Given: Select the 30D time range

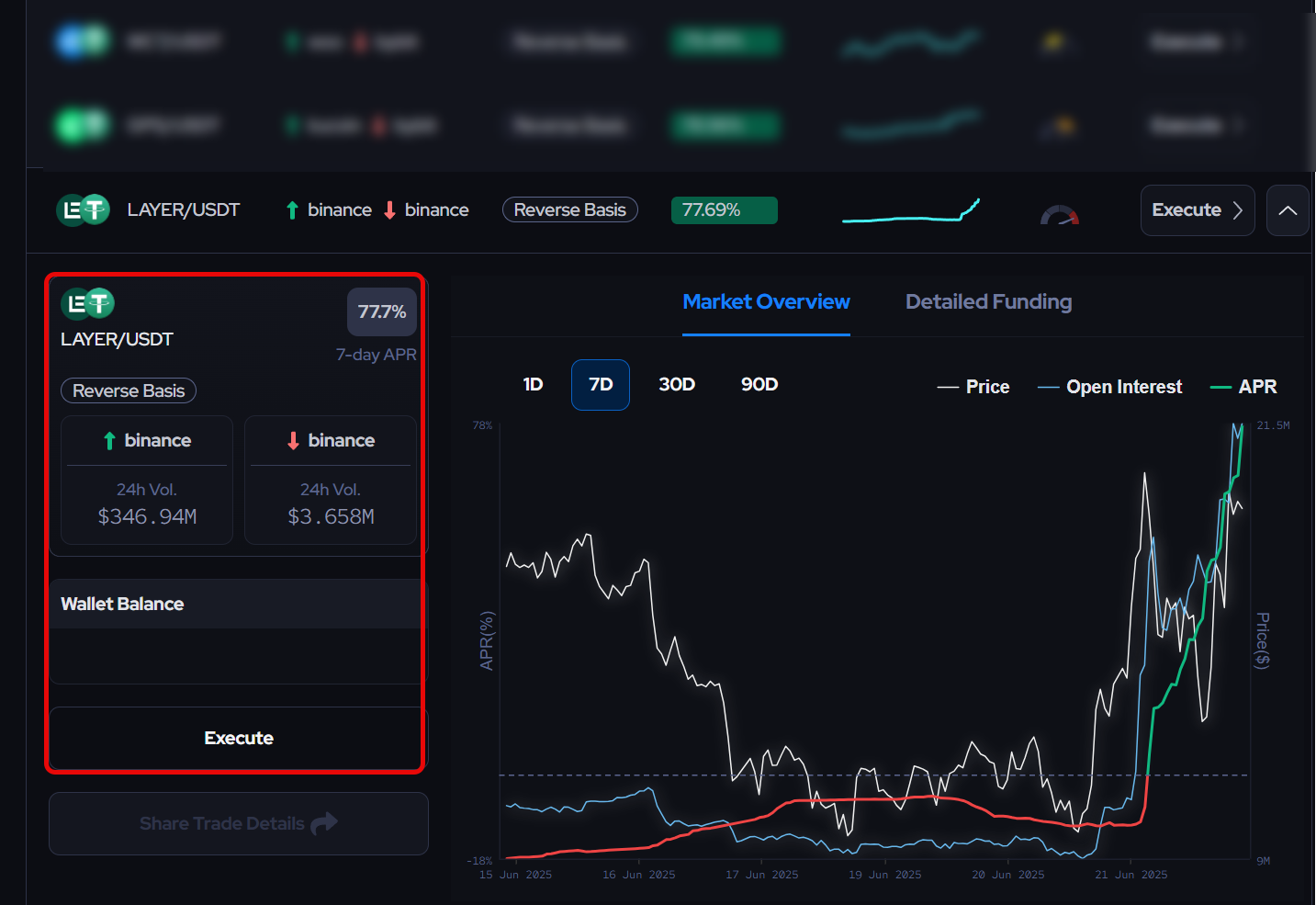Looking at the screenshot, I should tap(677, 385).
